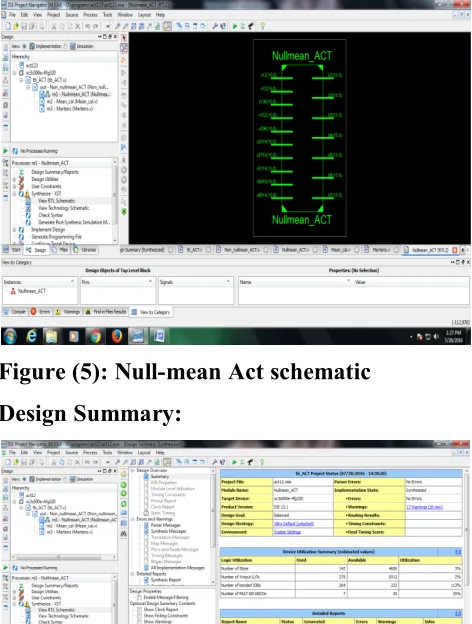The width and height of the screenshot is (472, 624).
Task: Enable Message Filtering checkbox
Action: pos(140,597)
